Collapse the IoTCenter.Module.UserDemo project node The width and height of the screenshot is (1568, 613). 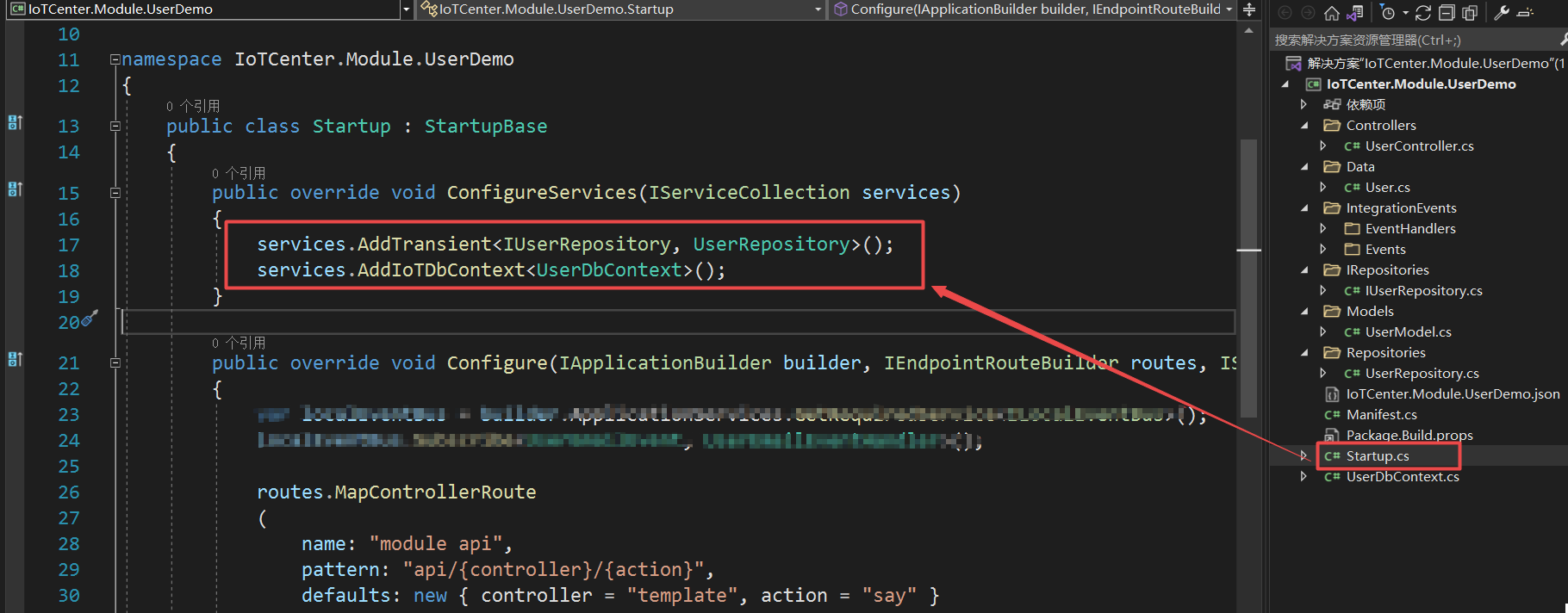tap(1285, 84)
